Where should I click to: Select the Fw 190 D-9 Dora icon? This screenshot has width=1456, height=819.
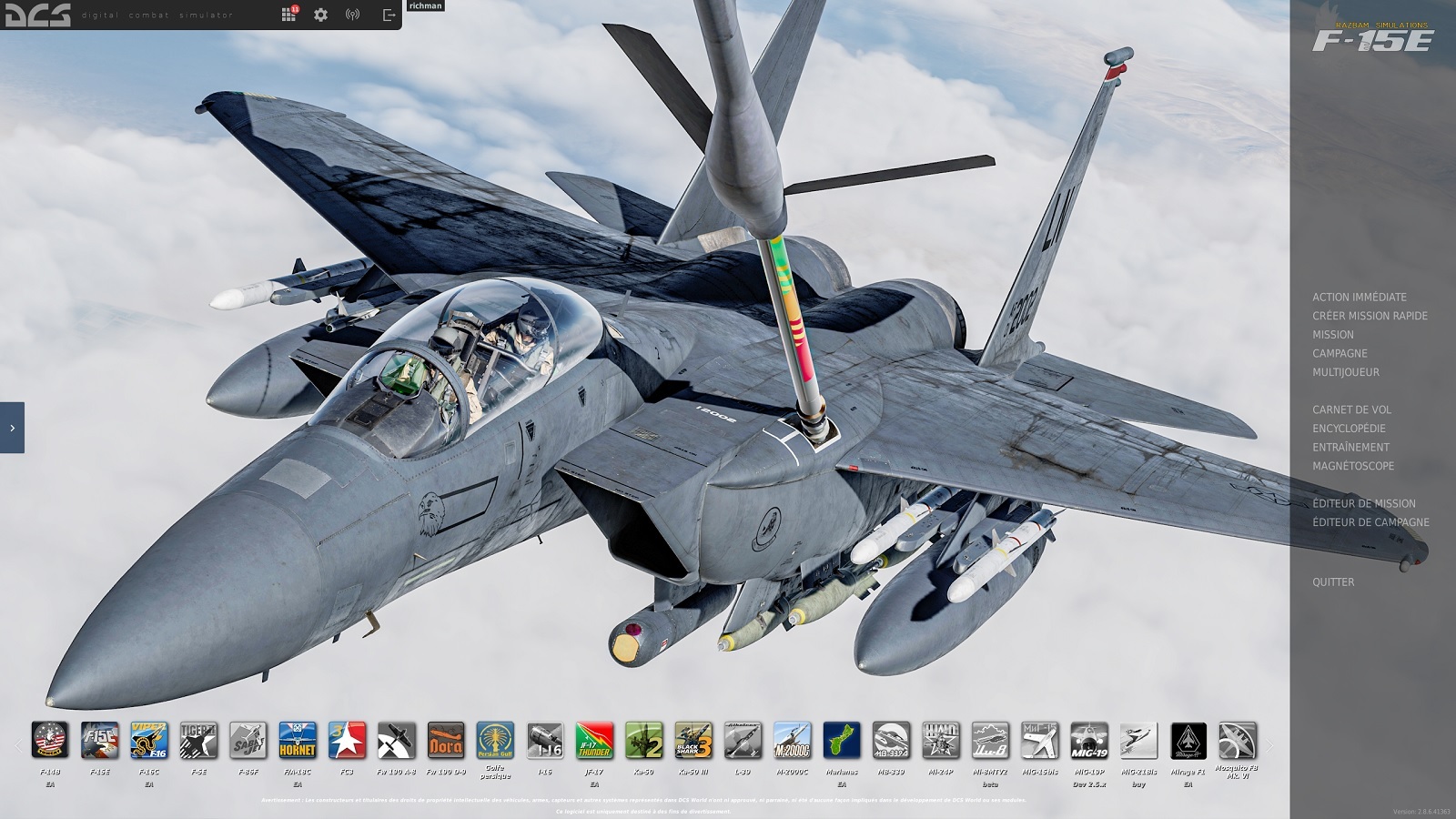coord(446,740)
